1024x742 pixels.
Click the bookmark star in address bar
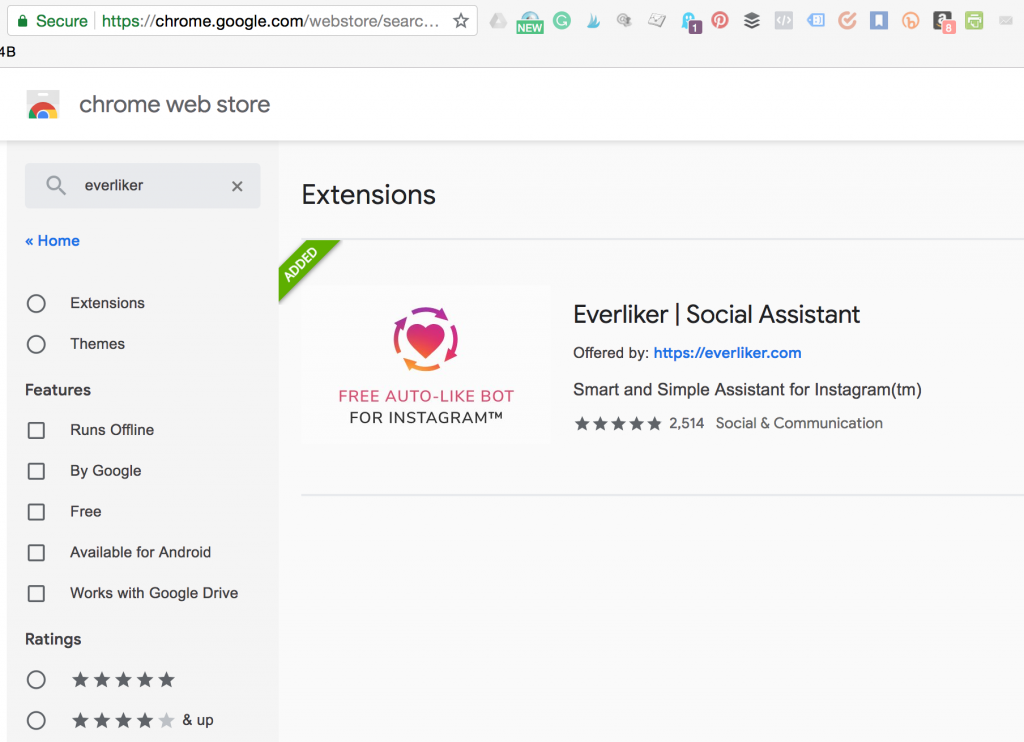(461, 21)
